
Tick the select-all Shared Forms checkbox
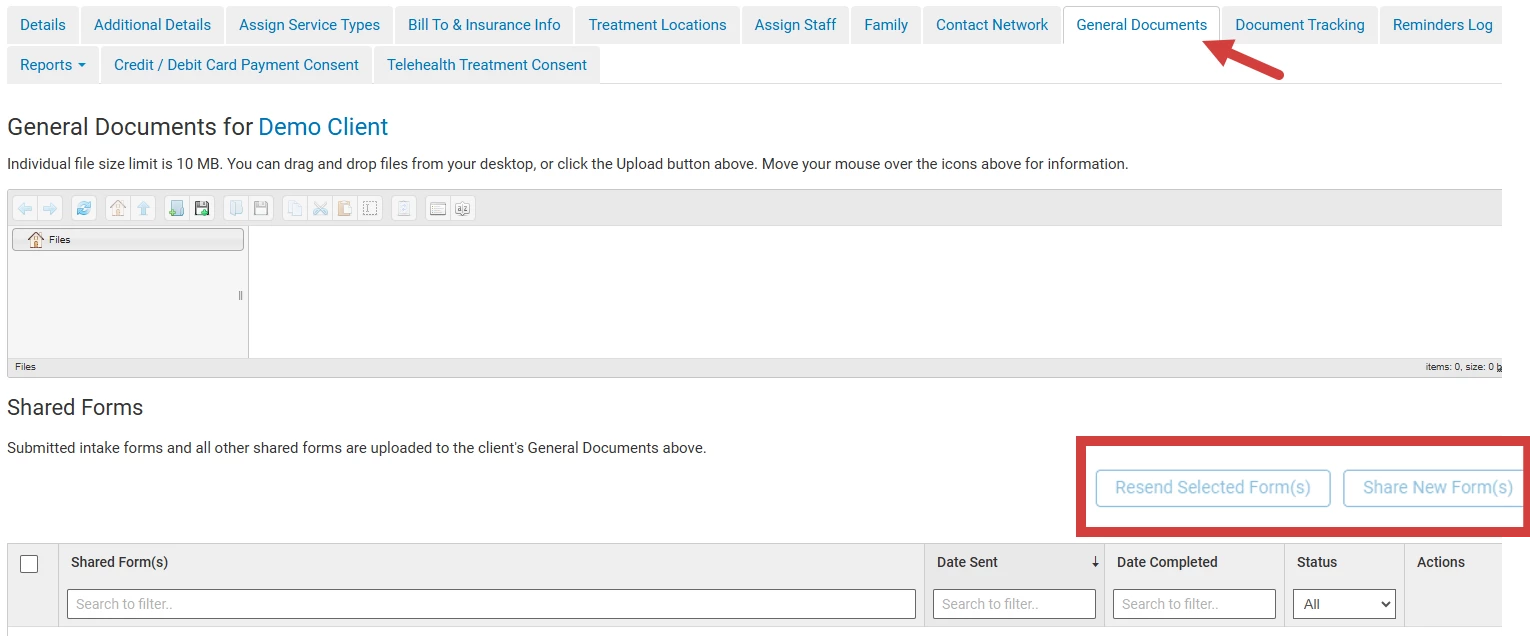(29, 564)
